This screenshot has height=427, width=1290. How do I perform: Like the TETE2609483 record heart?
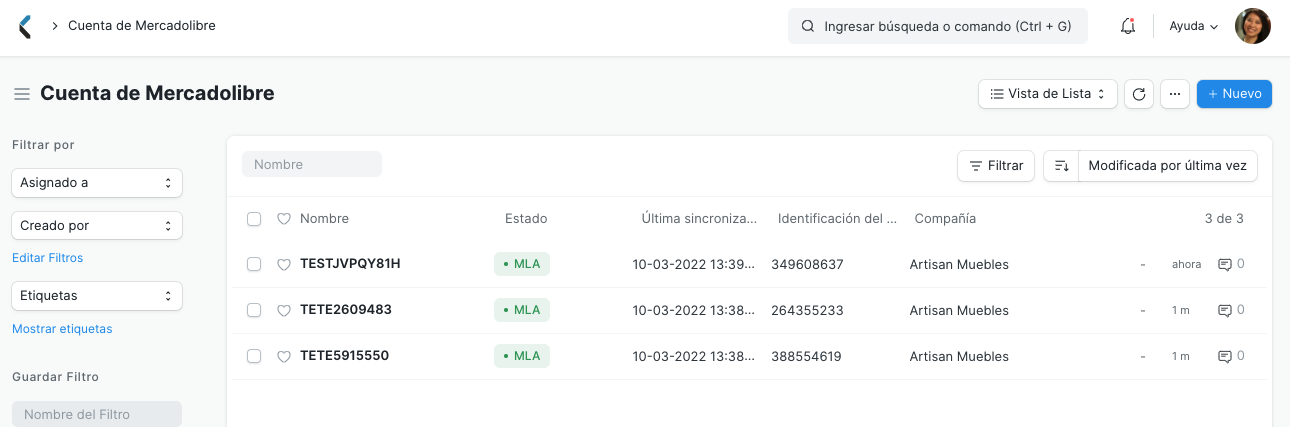tap(283, 311)
